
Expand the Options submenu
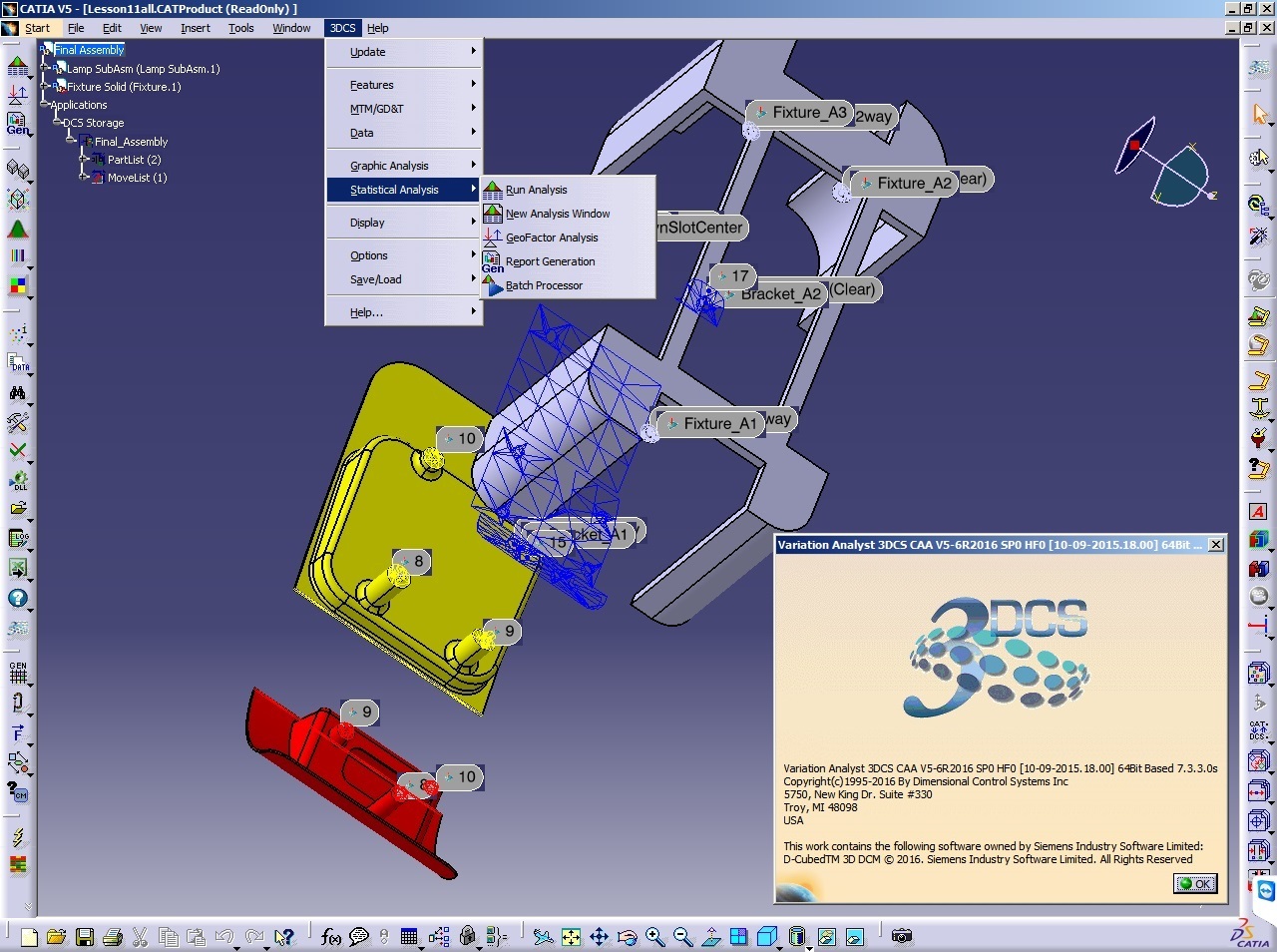pyautogui.click(x=404, y=255)
